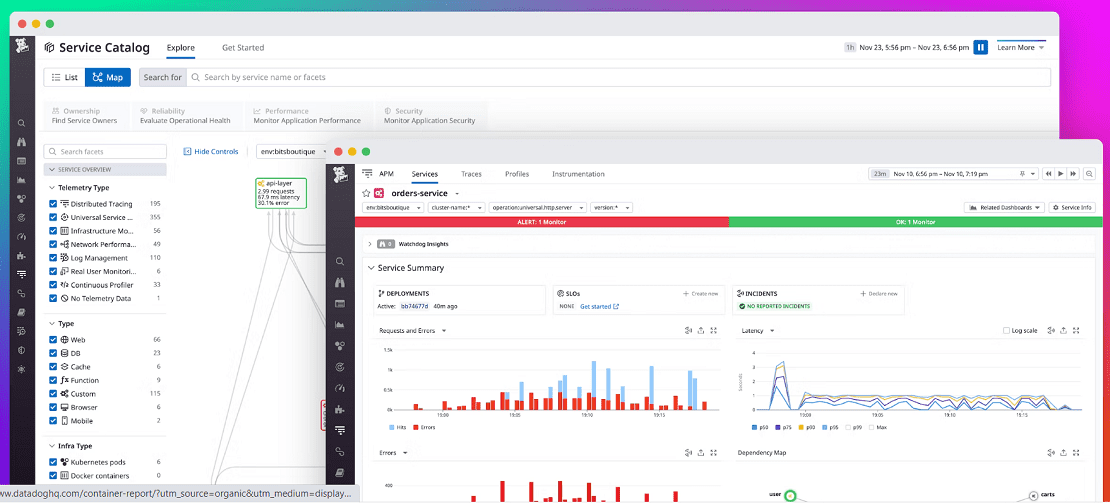Screen dimensions: 1110x503
Task: Uncheck No Telemetry Data filter
Action: [x=53, y=299]
